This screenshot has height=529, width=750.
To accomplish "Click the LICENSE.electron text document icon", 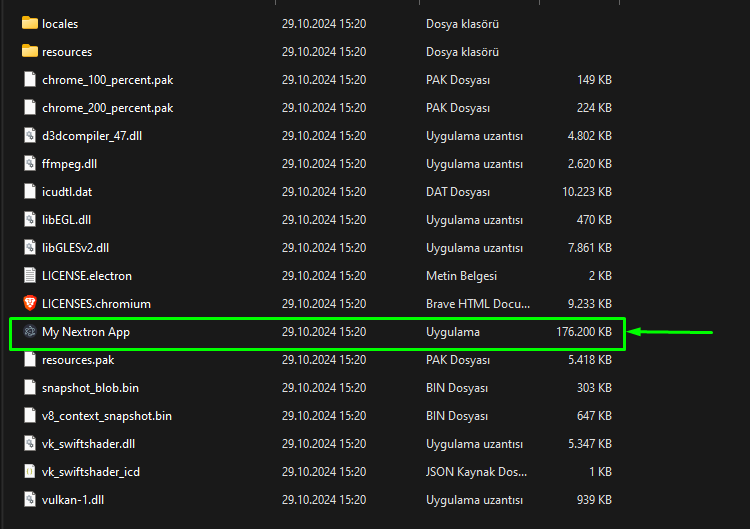I will point(29,275).
